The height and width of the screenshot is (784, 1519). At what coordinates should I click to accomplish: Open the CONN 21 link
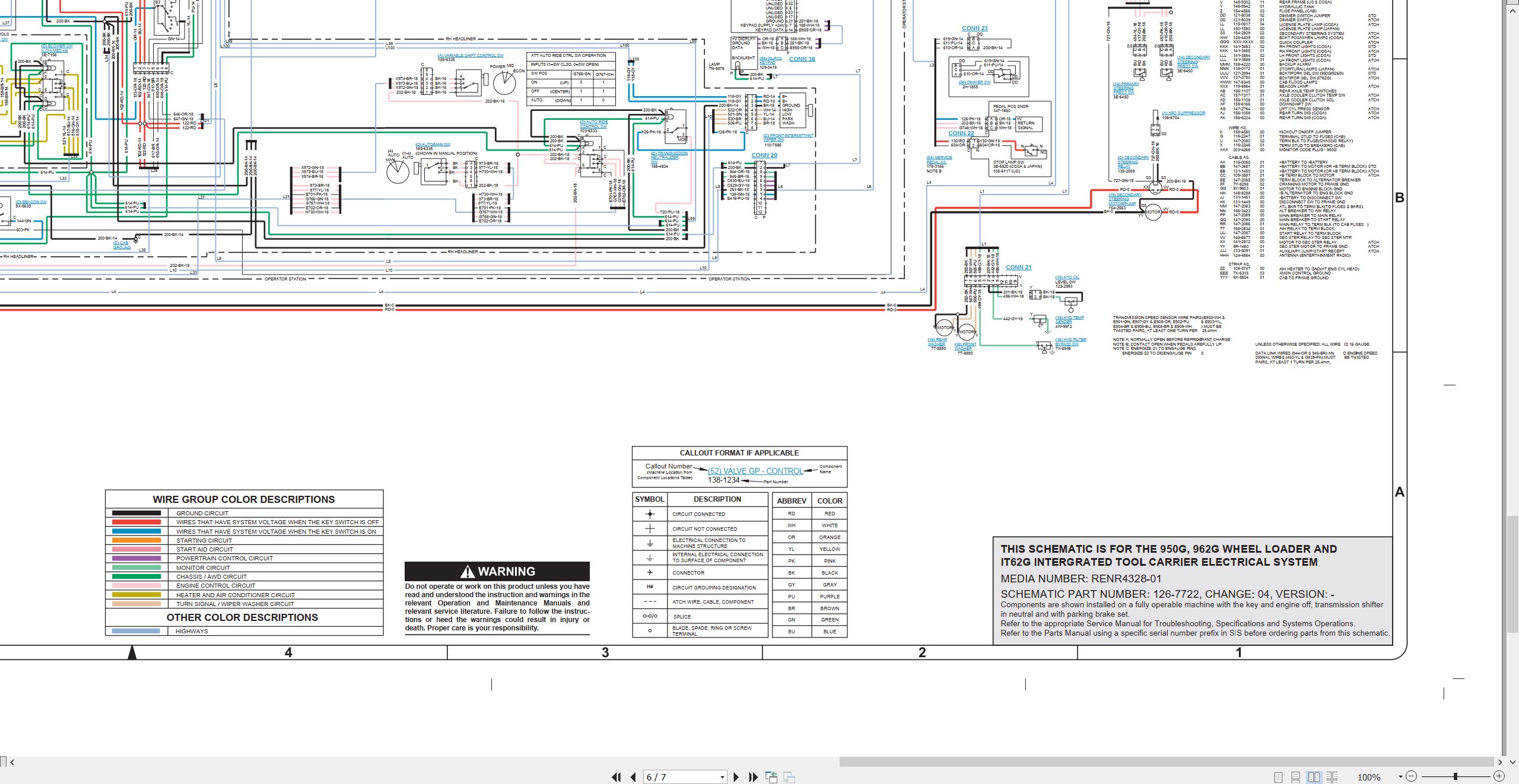pos(1018,267)
